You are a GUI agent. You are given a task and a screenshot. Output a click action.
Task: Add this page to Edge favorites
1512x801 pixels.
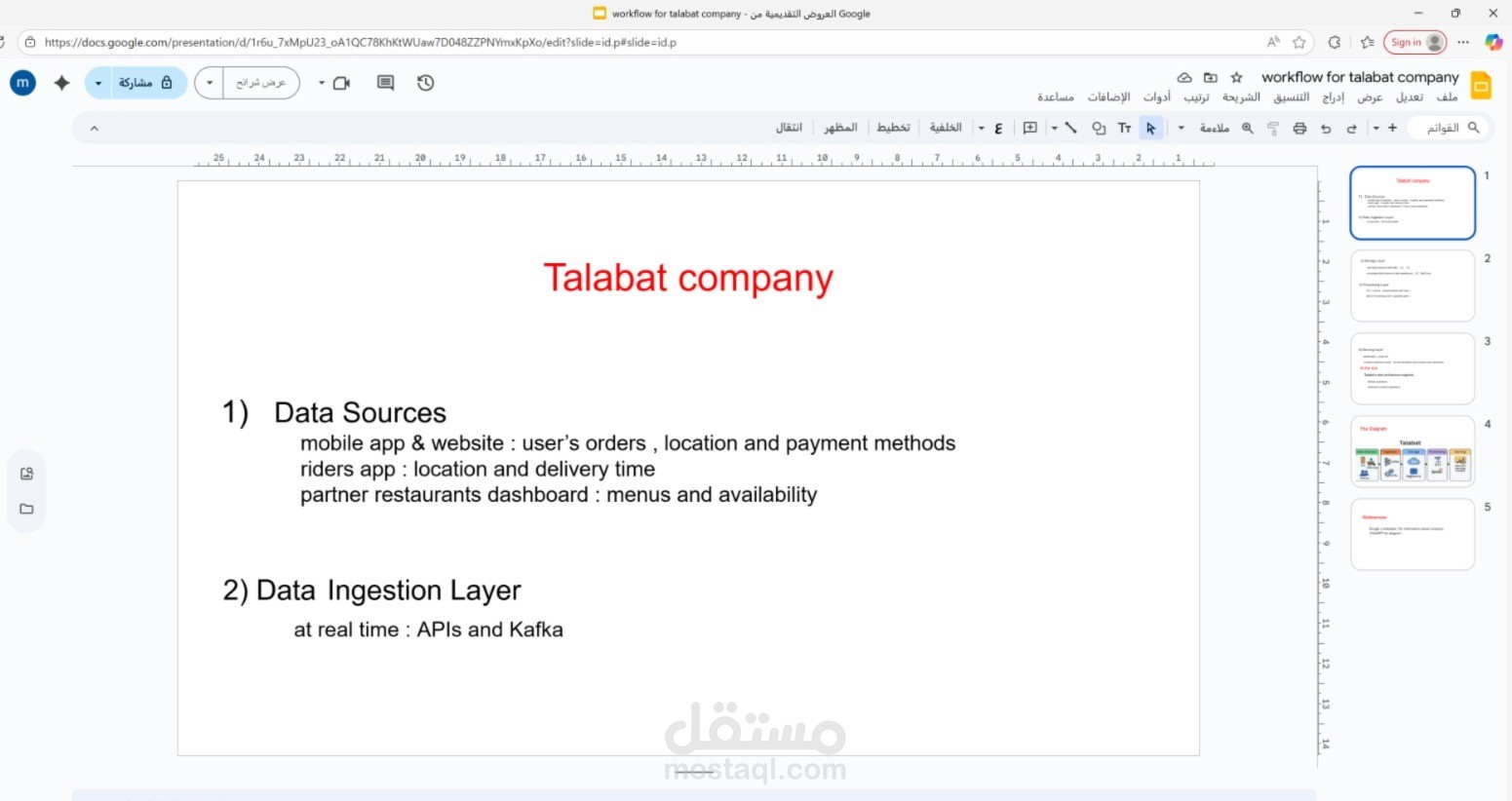1299,42
